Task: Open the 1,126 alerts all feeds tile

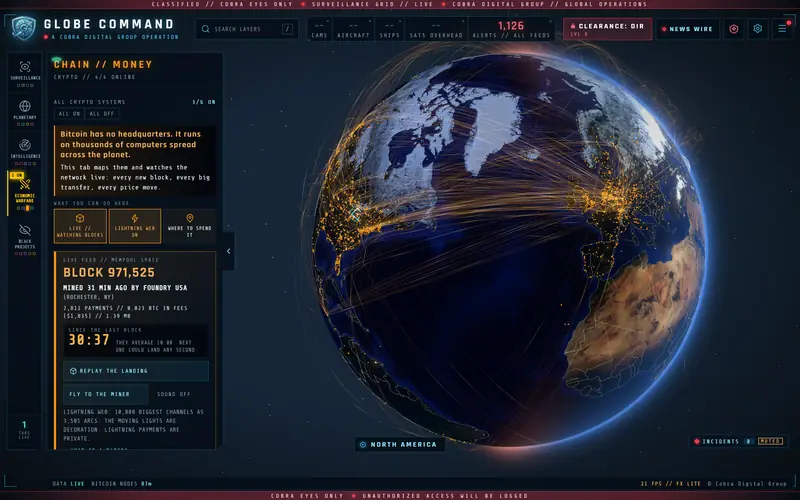Action: click(511, 30)
